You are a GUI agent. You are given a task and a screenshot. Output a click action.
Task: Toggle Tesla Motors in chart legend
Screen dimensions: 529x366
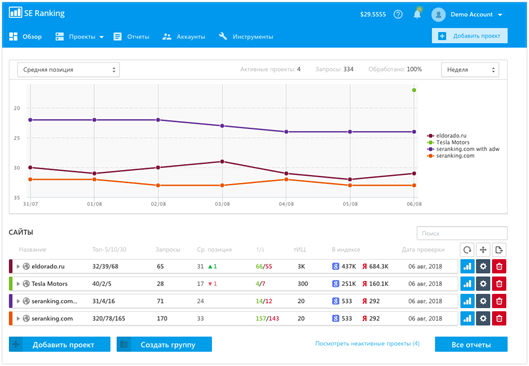click(448, 142)
